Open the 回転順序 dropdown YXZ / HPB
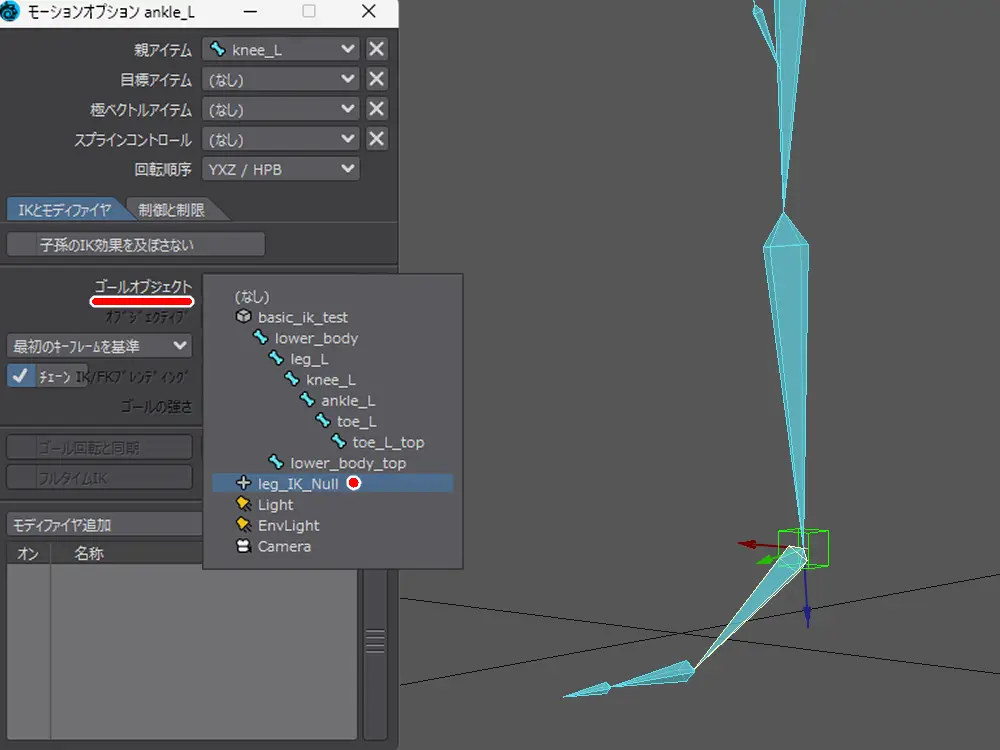Viewport: 1000px width, 750px height. tap(280, 169)
